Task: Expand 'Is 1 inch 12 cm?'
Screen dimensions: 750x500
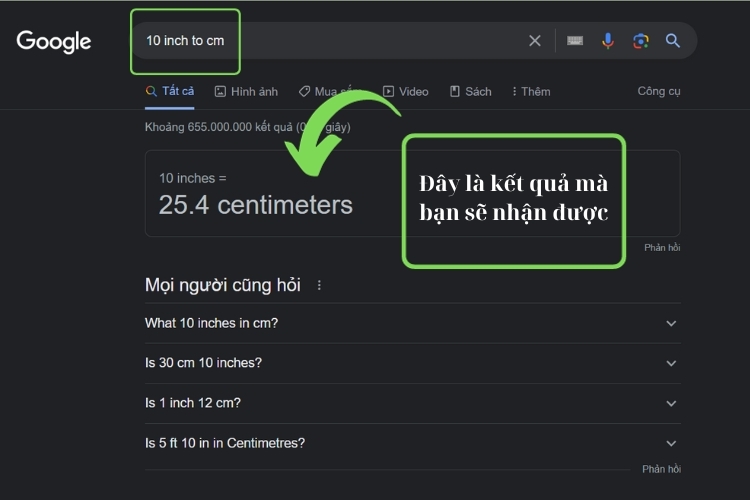Action: click(412, 403)
